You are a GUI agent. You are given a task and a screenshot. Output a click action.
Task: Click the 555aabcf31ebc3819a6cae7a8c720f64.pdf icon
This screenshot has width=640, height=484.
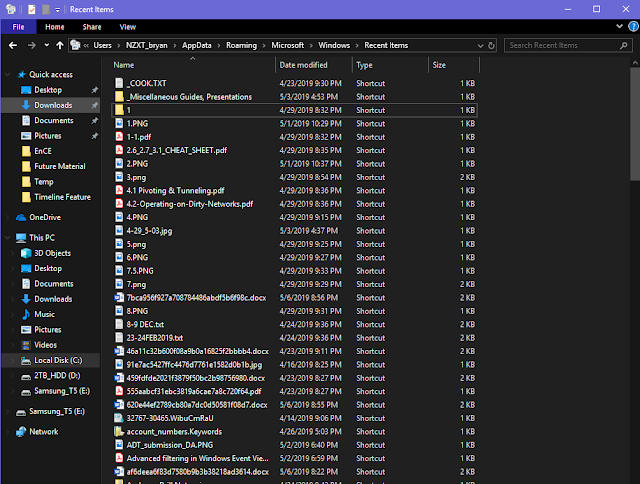coord(119,391)
